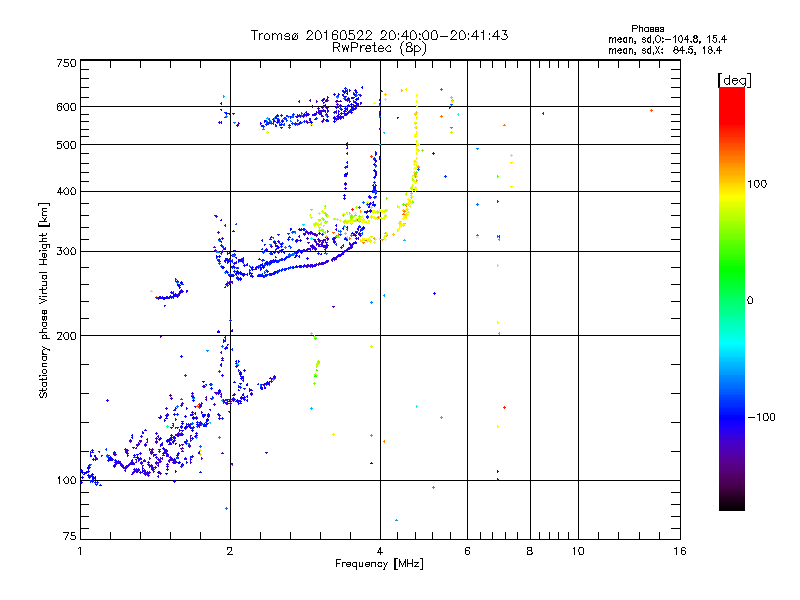Click the x-axis tick label '6'

(467, 551)
